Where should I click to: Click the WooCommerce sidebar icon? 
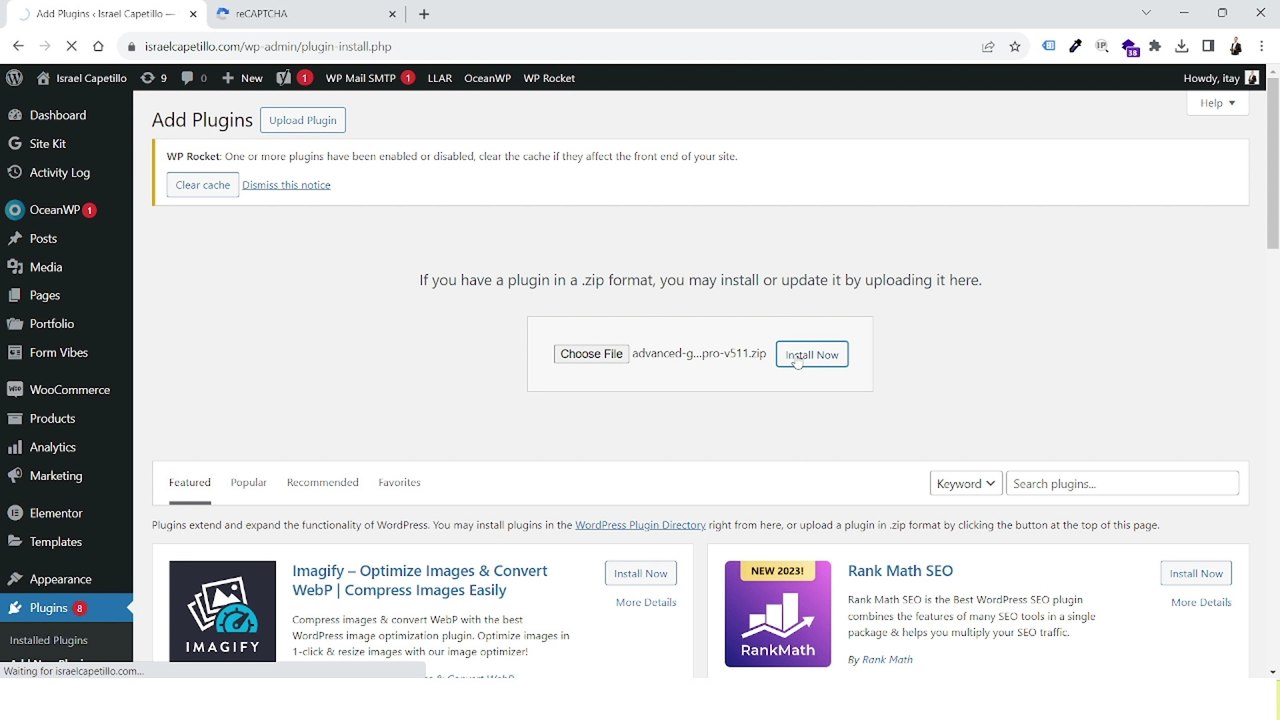click(x=15, y=390)
